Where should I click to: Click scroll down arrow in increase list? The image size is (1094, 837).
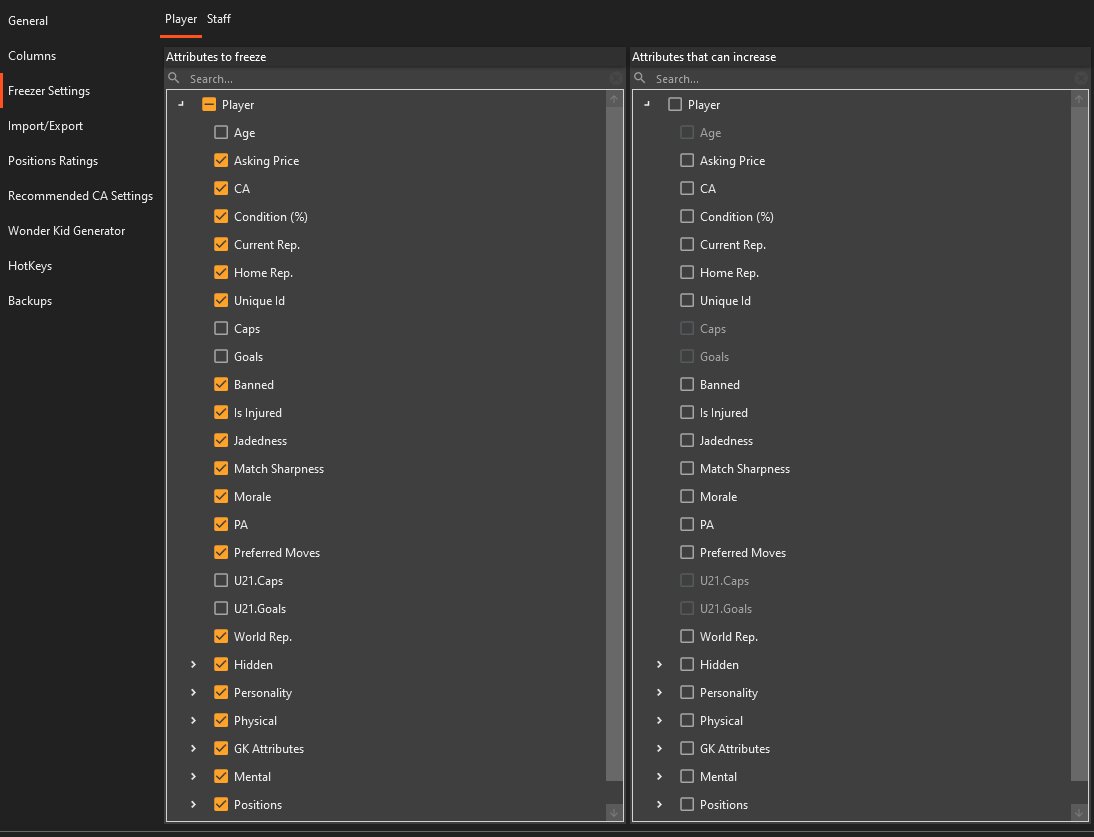click(x=1079, y=812)
